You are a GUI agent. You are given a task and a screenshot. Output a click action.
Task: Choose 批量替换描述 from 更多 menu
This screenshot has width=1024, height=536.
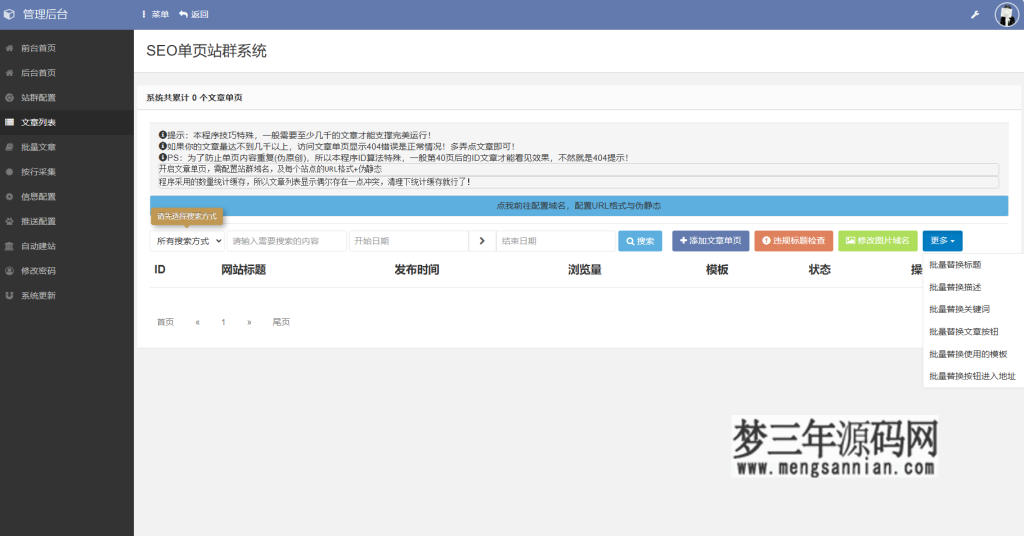[x=973, y=287]
